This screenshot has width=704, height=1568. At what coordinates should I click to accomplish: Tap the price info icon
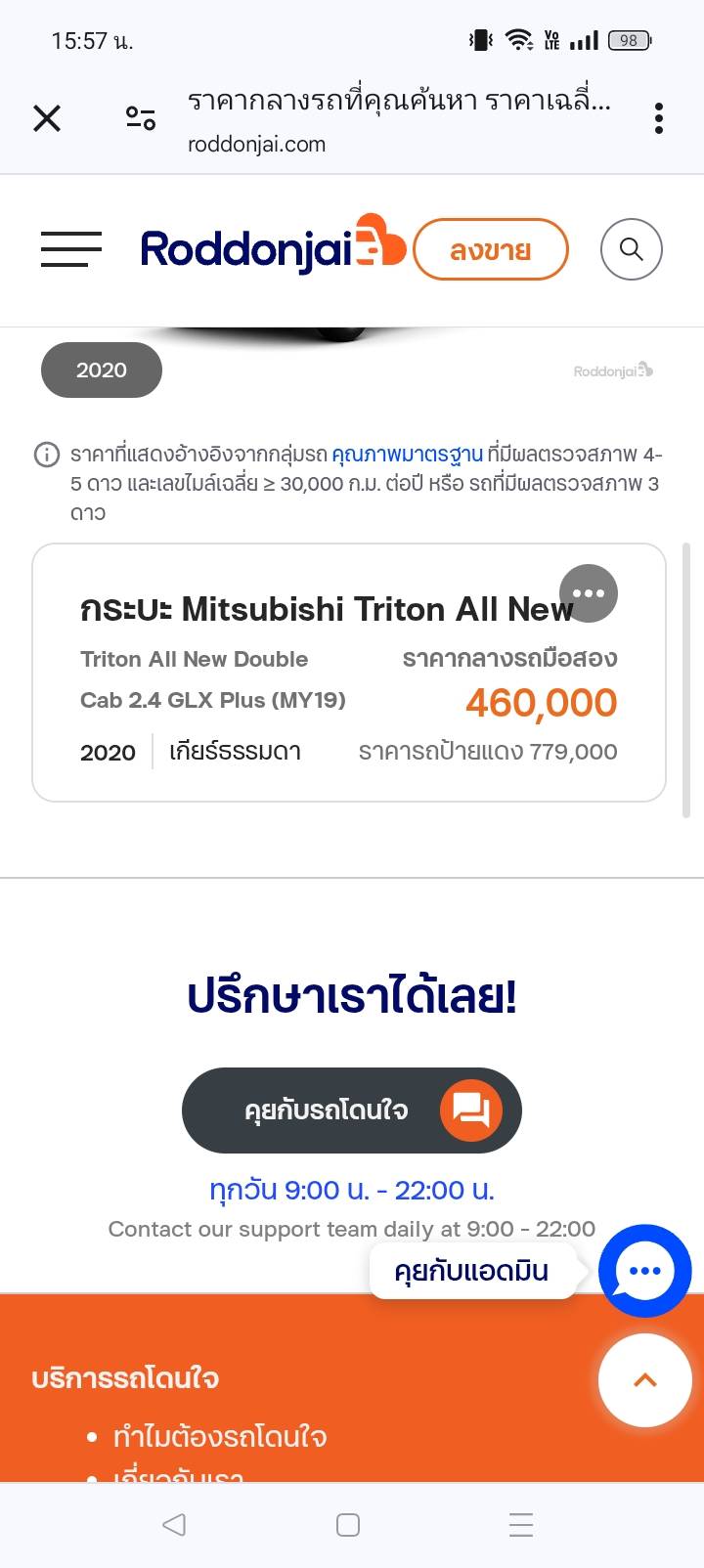click(x=46, y=455)
